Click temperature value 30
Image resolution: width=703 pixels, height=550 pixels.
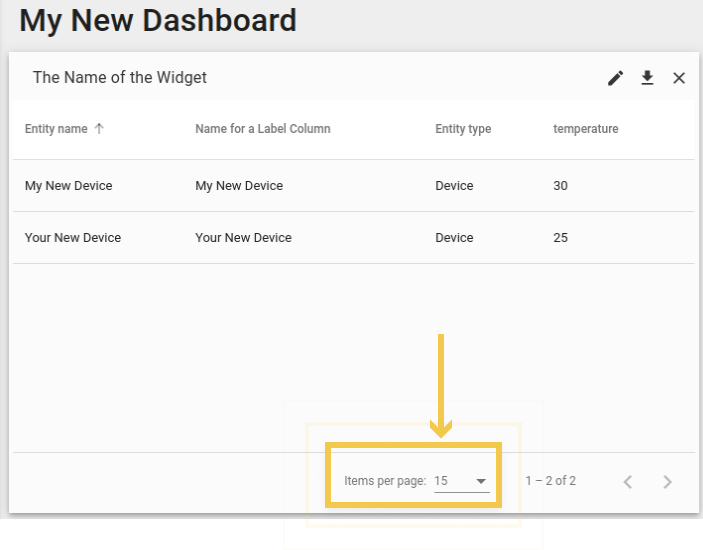tap(560, 186)
